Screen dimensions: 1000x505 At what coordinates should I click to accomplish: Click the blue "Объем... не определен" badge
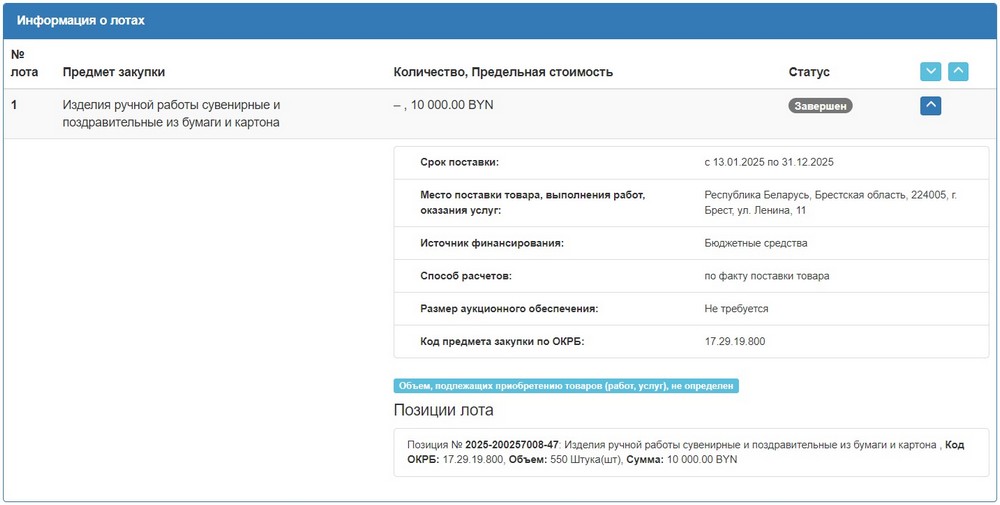coord(566,386)
